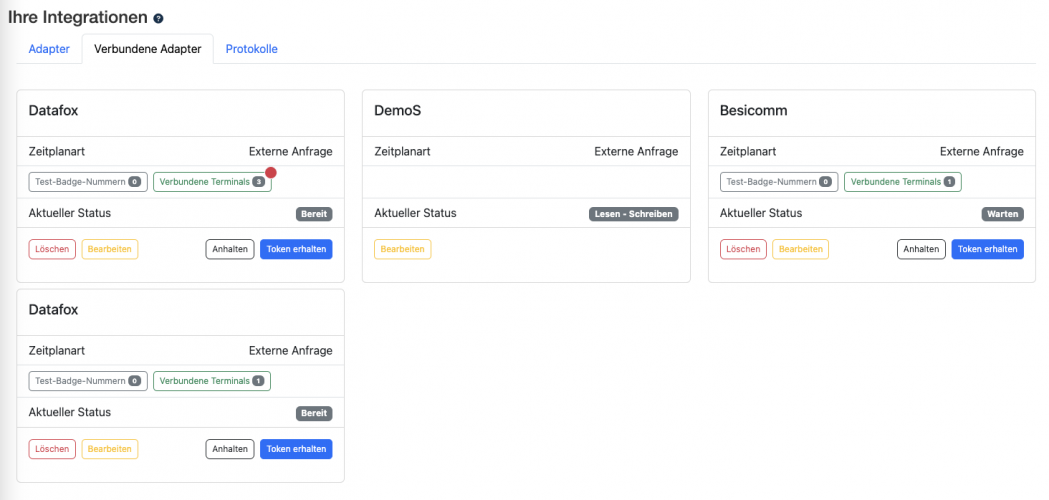Open Test-Badge-Nummern on Datafox card with 1 terminal
Image resolution: width=1049 pixels, height=500 pixels.
coord(88,381)
